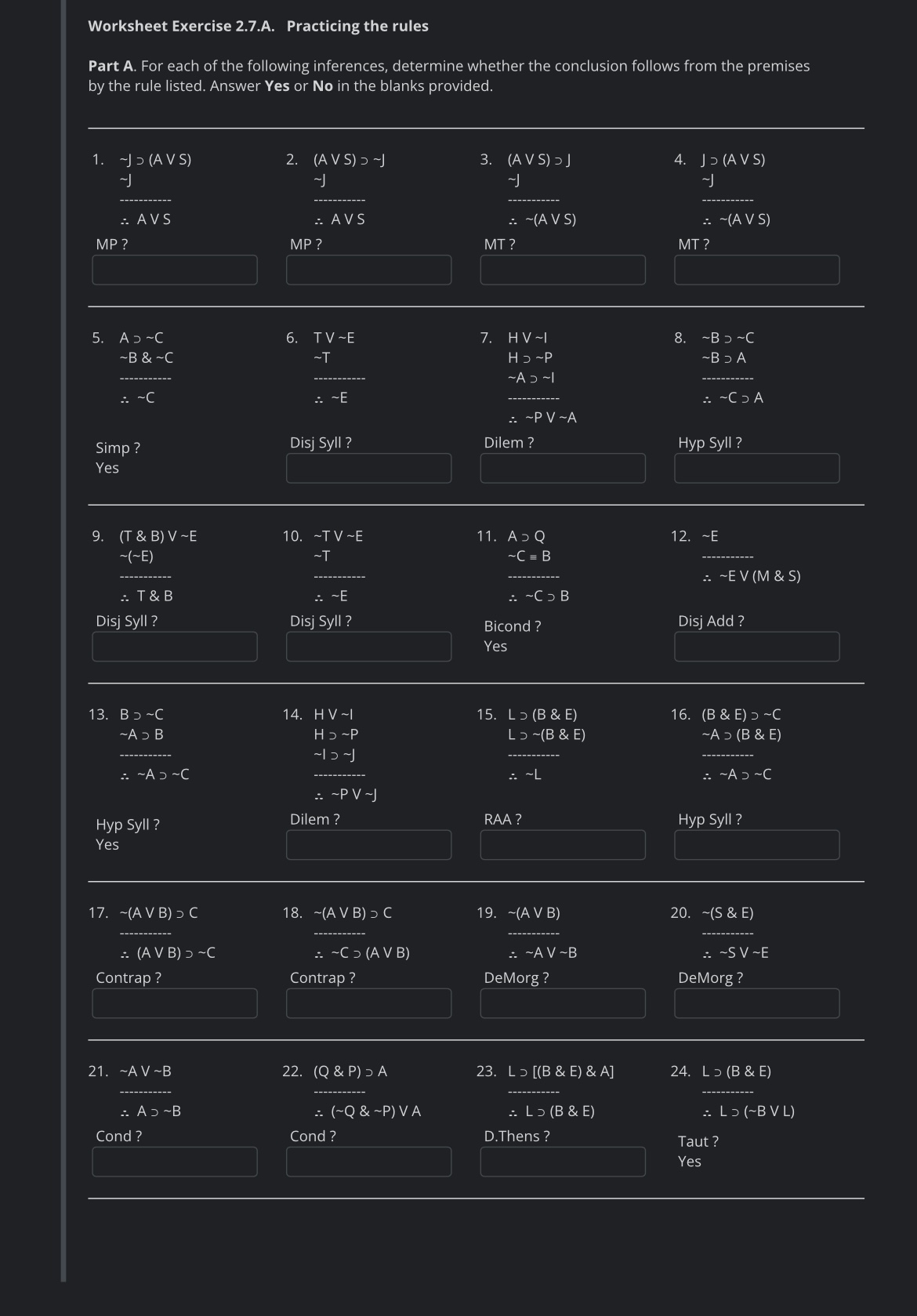
Task: Click the answer blank for problem 2 (MP)
Action: (x=369, y=270)
